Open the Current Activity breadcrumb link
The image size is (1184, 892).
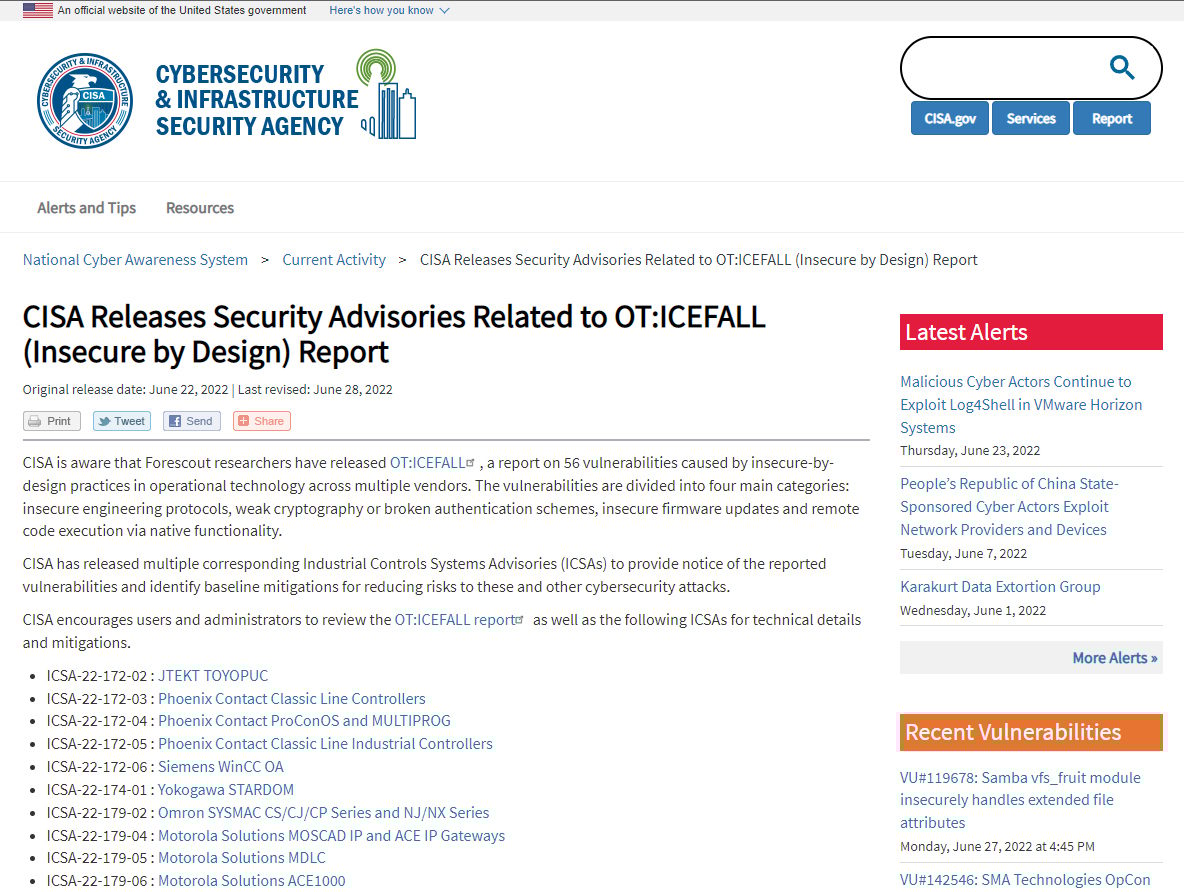(334, 260)
